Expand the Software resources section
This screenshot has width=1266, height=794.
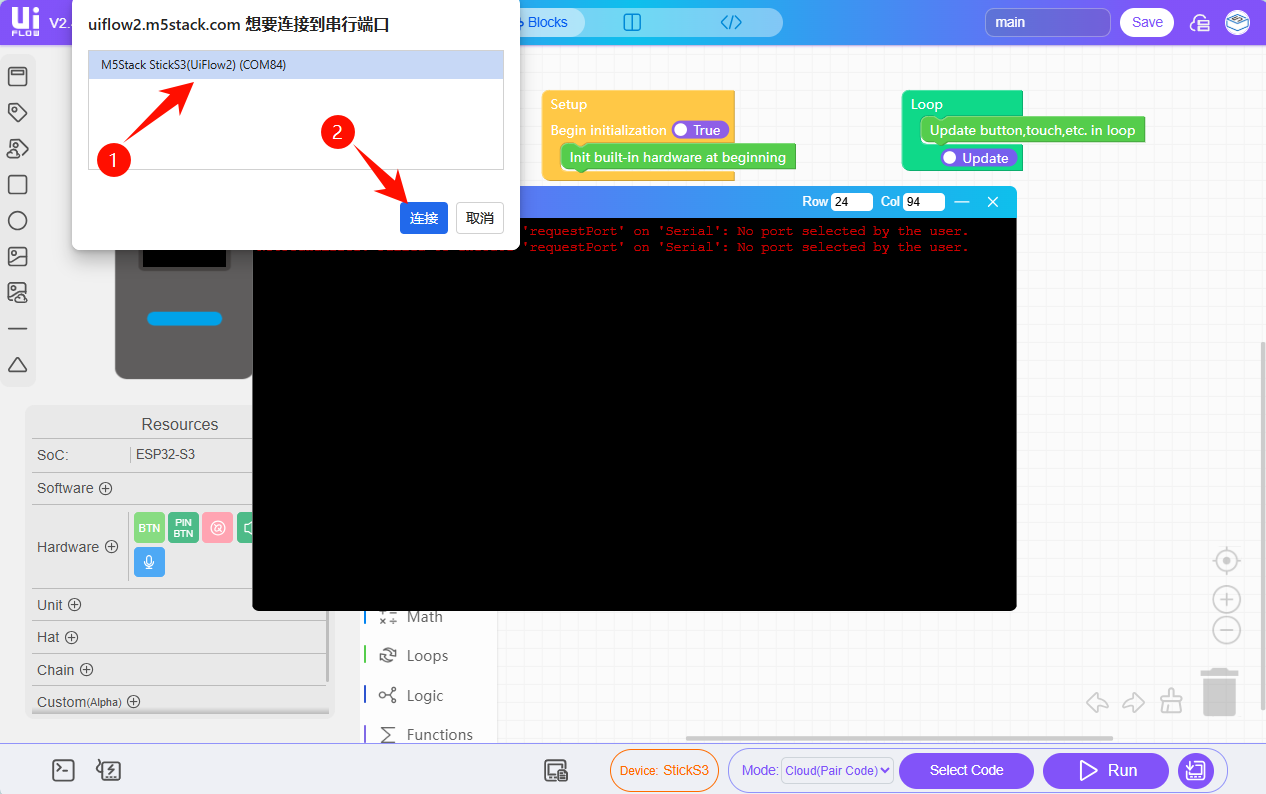pyautogui.click(x=105, y=488)
